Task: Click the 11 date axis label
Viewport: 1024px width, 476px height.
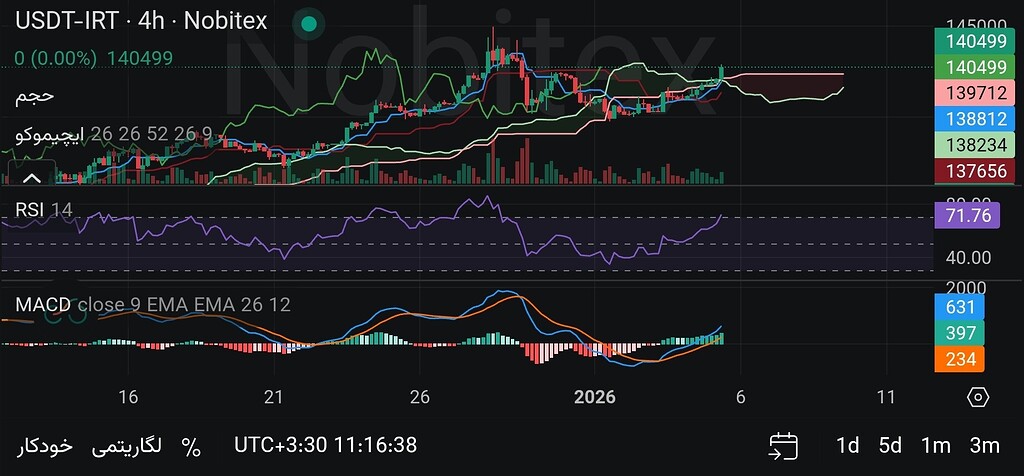Action: tap(886, 397)
